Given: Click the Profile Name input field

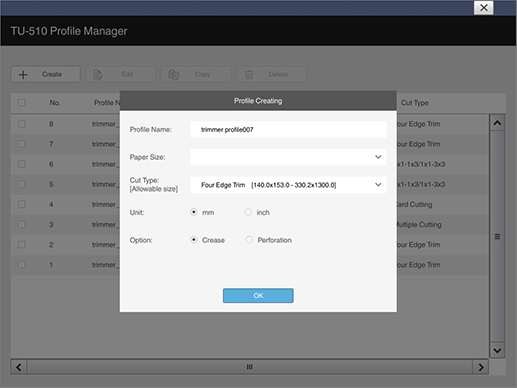Looking at the screenshot, I should (288, 129).
